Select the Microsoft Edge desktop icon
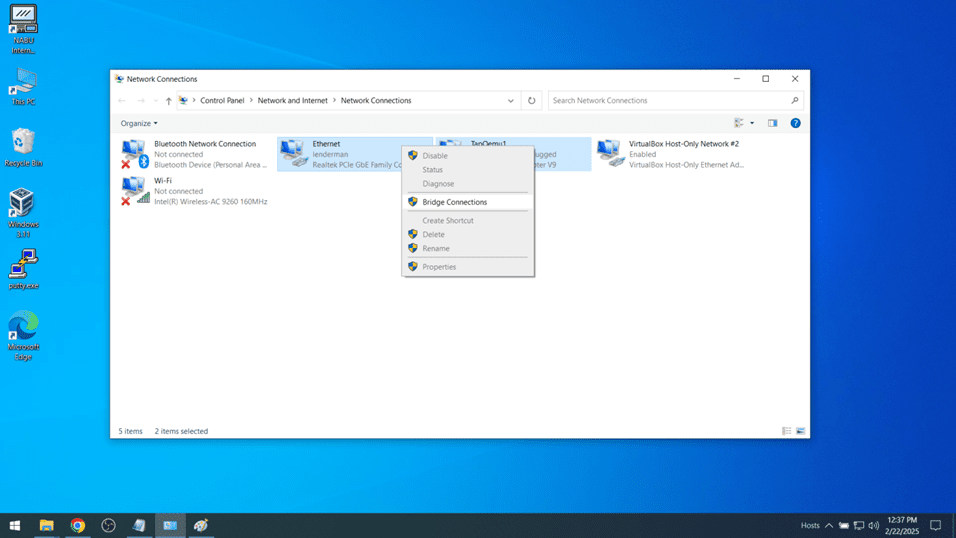Screen dimensions: 956x538 [x=23, y=335]
